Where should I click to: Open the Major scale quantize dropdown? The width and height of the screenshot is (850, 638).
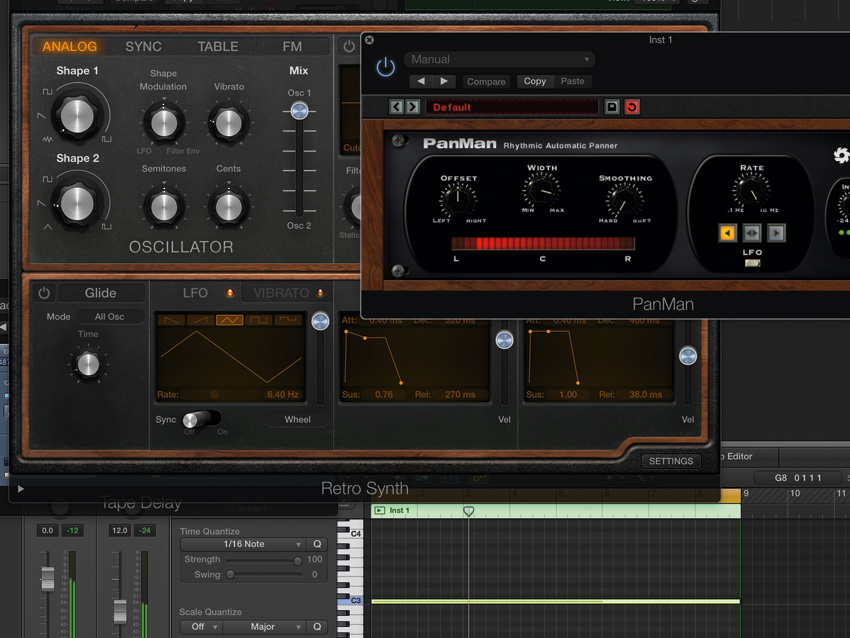pos(262,627)
